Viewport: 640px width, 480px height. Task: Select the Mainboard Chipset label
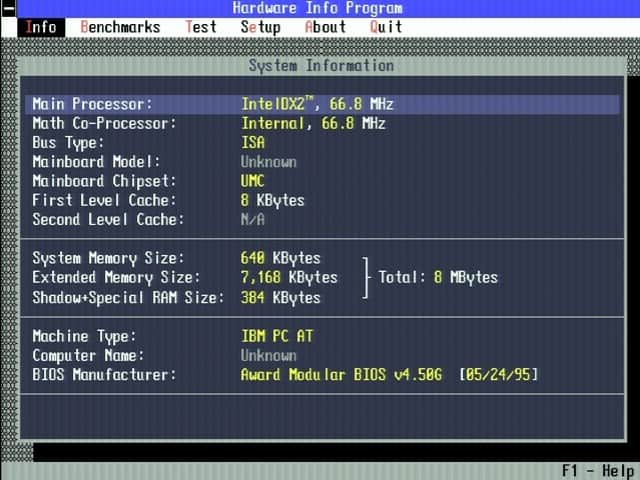tap(104, 181)
